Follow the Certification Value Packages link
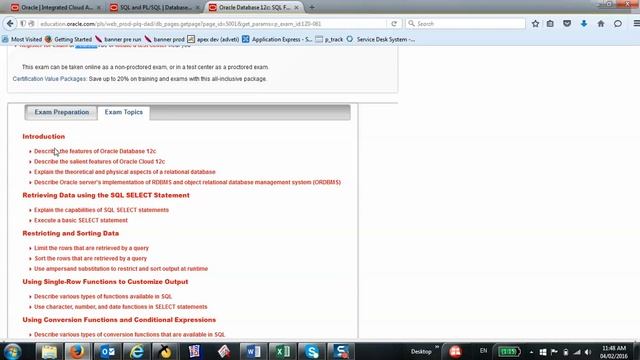 49,79
